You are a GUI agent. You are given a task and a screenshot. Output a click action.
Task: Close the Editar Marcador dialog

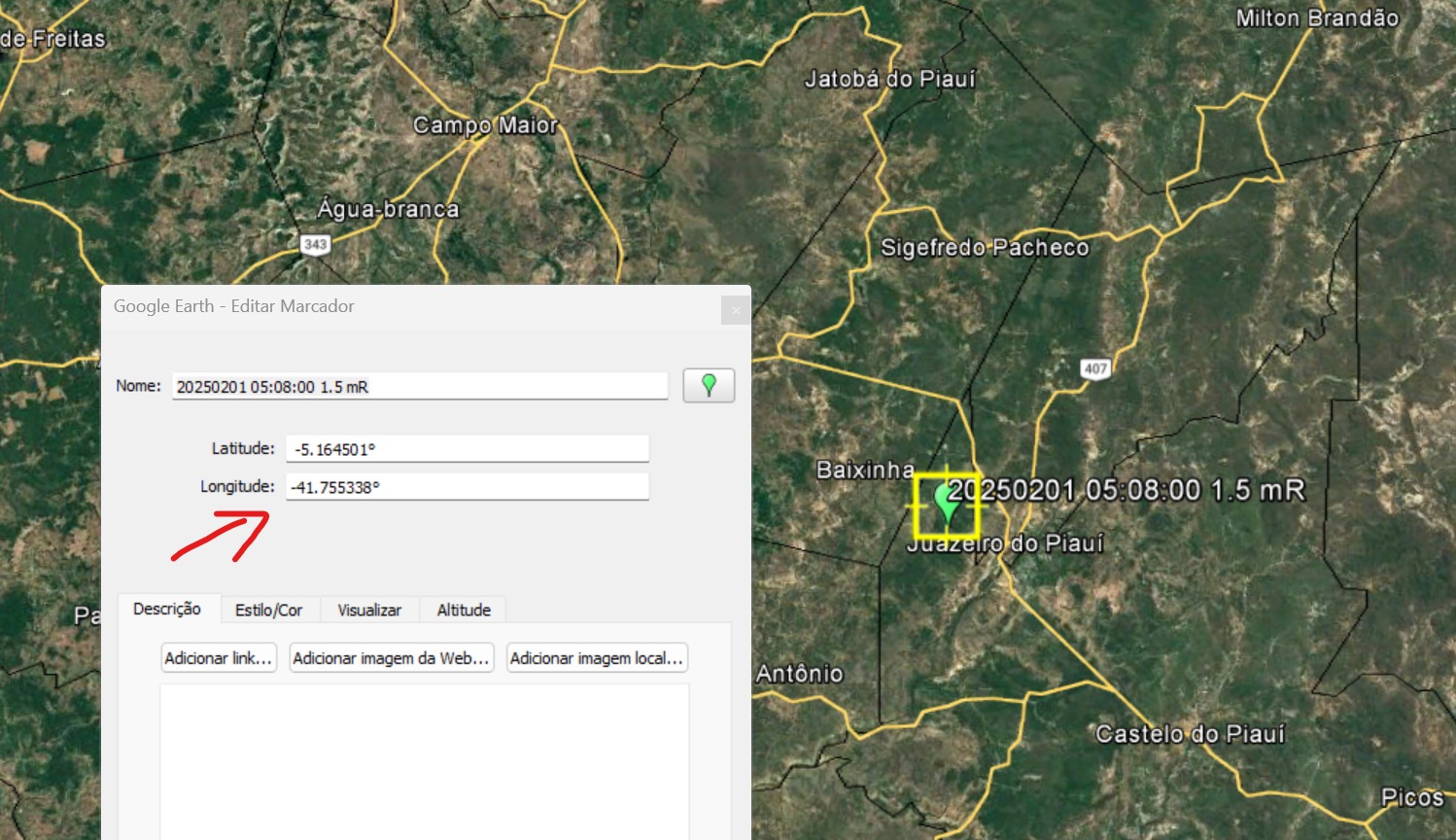735,310
